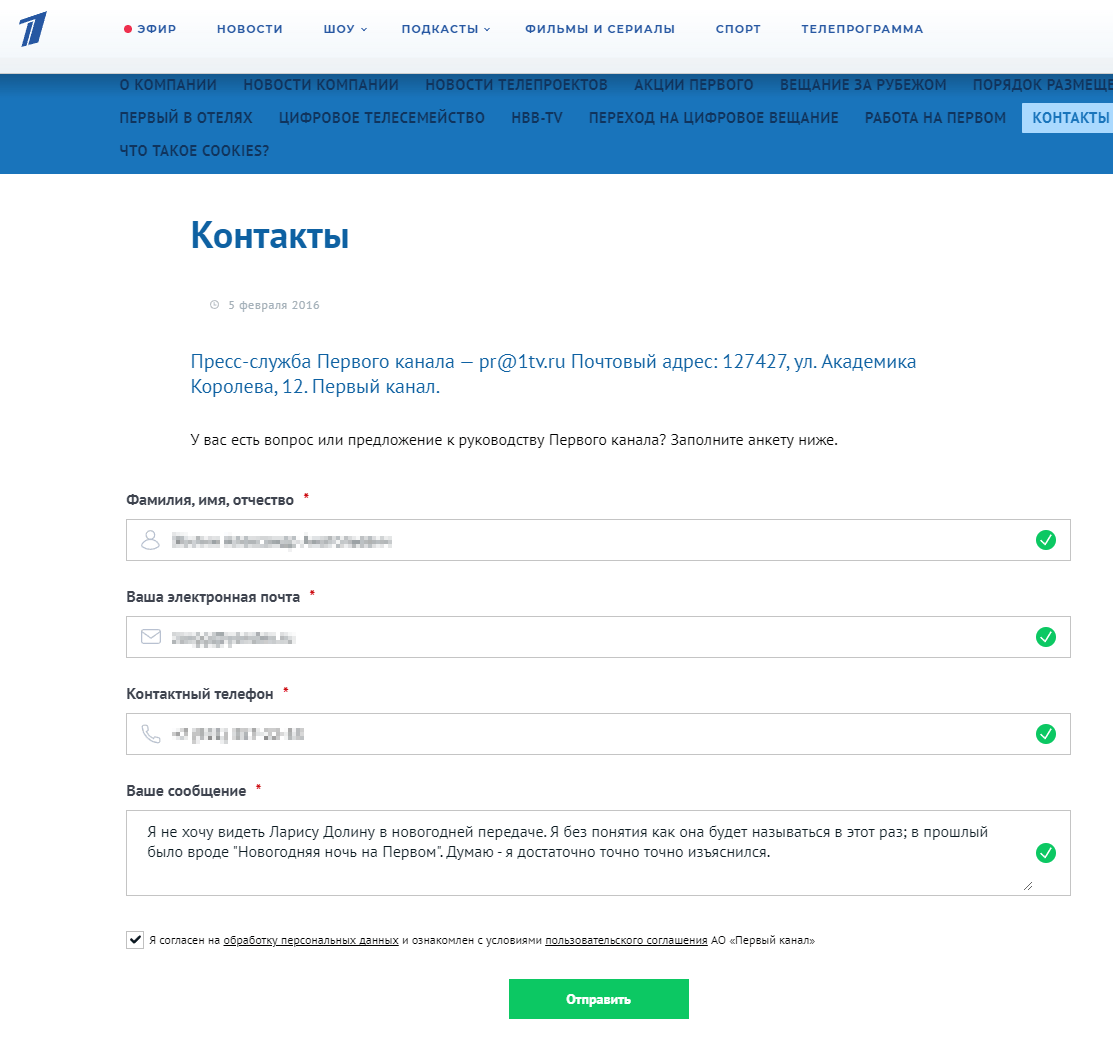Go to НОВОСТИ section
Screen dimensions: 1113x1054
[x=250, y=29]
